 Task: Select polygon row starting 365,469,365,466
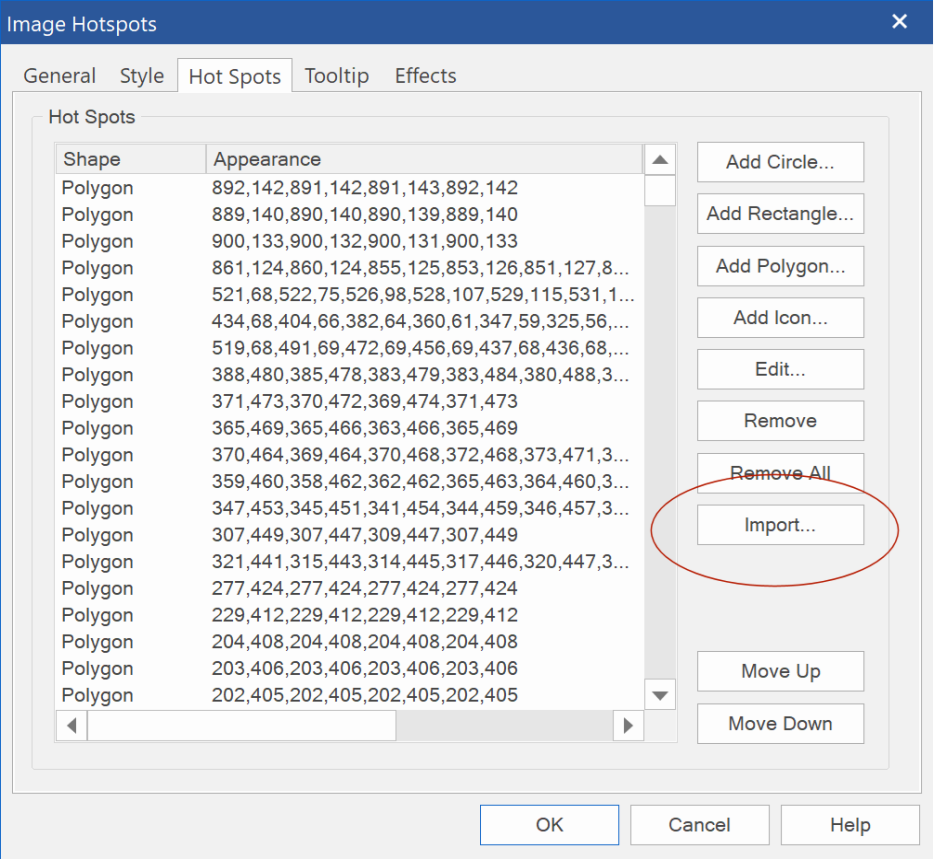point(350,428)
